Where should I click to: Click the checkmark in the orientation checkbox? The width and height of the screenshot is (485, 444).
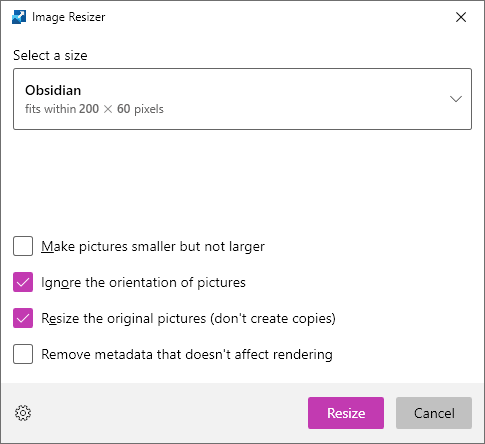pos(23,282)
